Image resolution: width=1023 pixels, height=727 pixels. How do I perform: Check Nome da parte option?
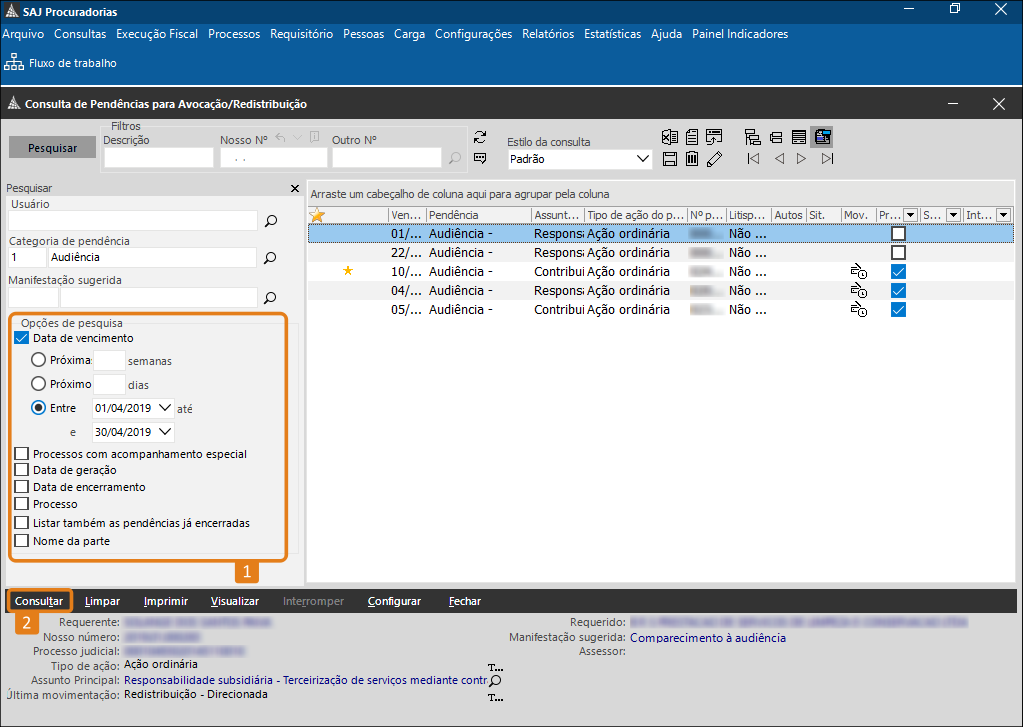22,541
